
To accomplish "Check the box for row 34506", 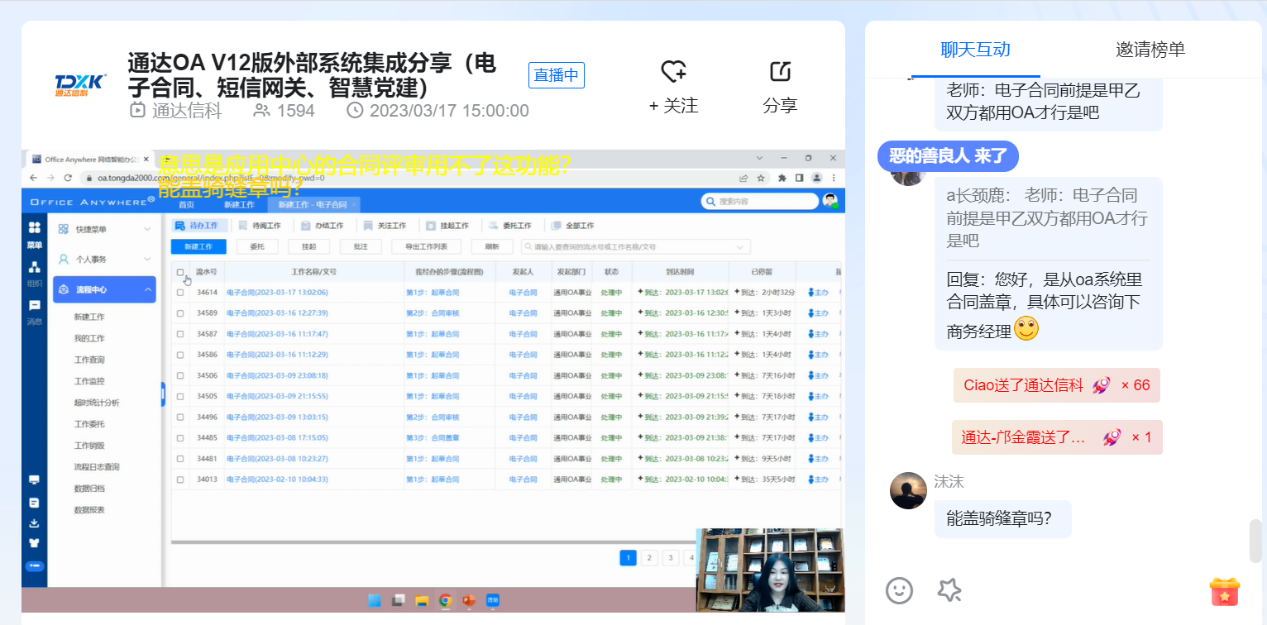I will (180, 376).
